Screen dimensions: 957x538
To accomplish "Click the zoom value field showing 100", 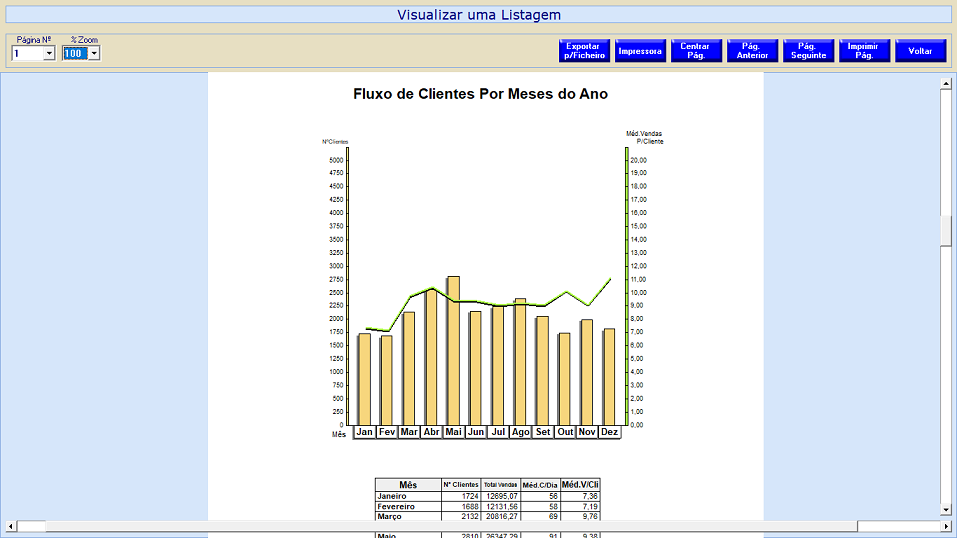I will 75,53.
